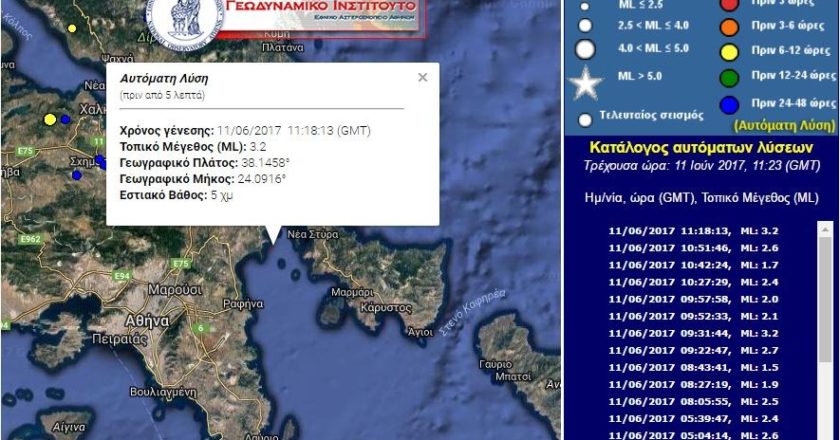Click the green Πριν 12-24 ώρες legend circle
This screenshot has width=840, height=440.
coord(729,78)
